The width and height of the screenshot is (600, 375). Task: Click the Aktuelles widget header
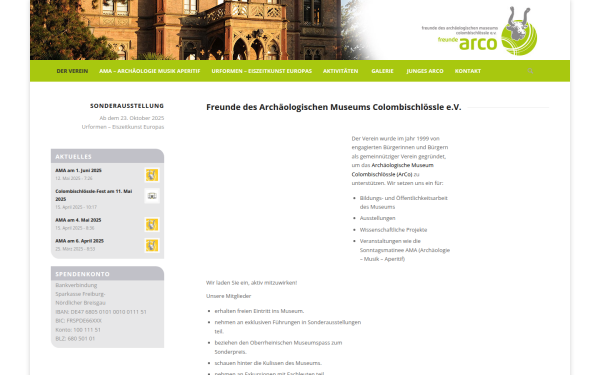(x=108, y=156)
